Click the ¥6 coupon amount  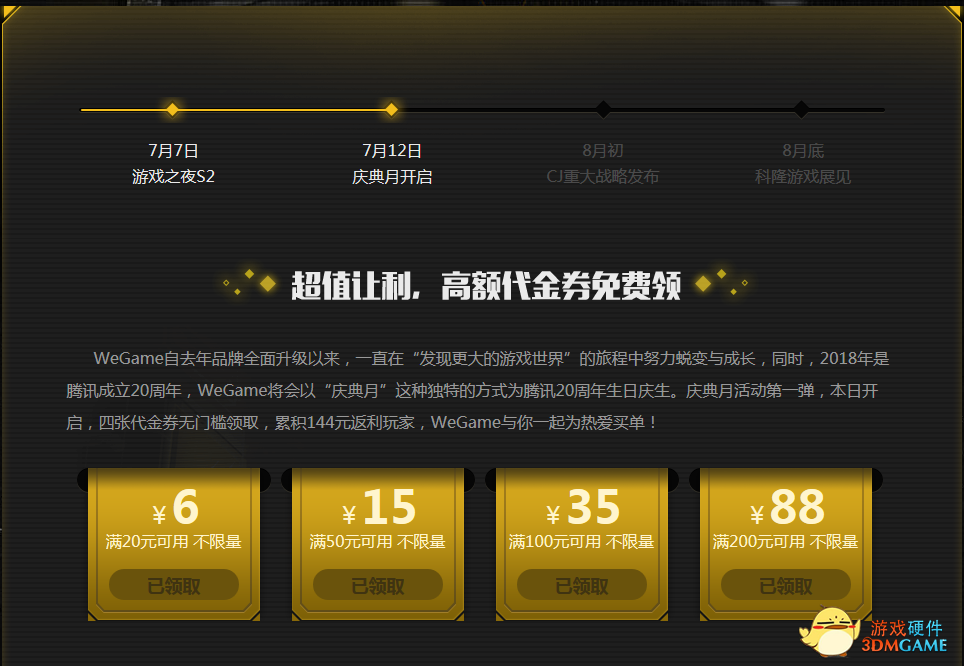175,507
